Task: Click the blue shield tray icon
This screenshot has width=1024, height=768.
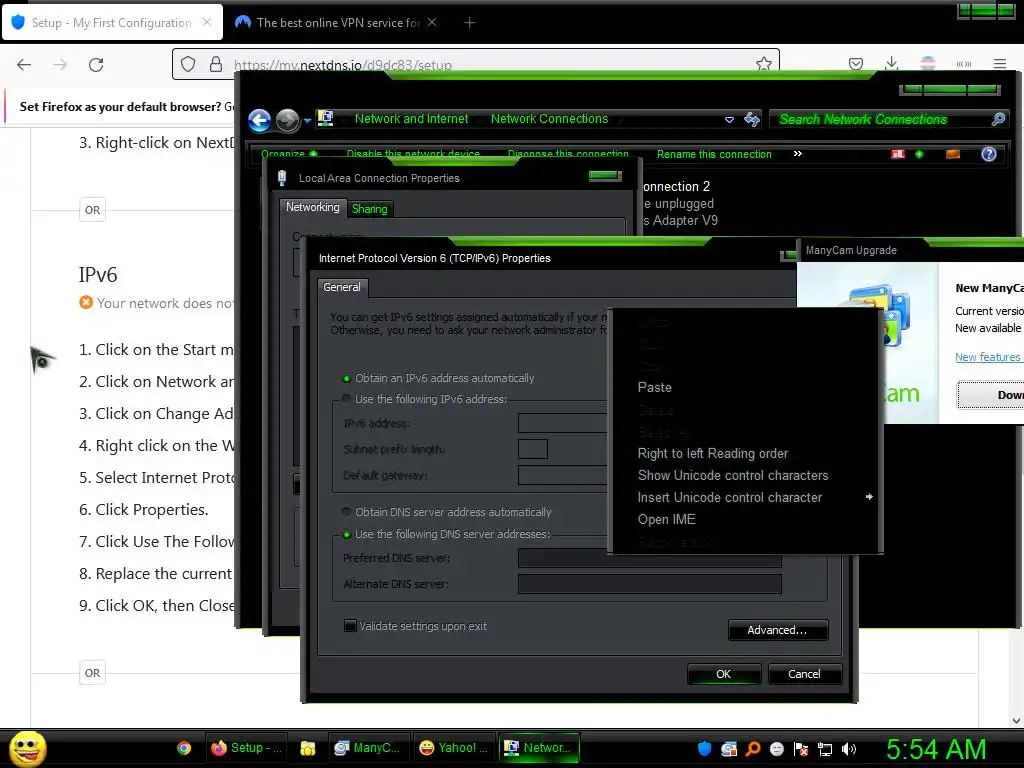Action: [x=704, y=749]
